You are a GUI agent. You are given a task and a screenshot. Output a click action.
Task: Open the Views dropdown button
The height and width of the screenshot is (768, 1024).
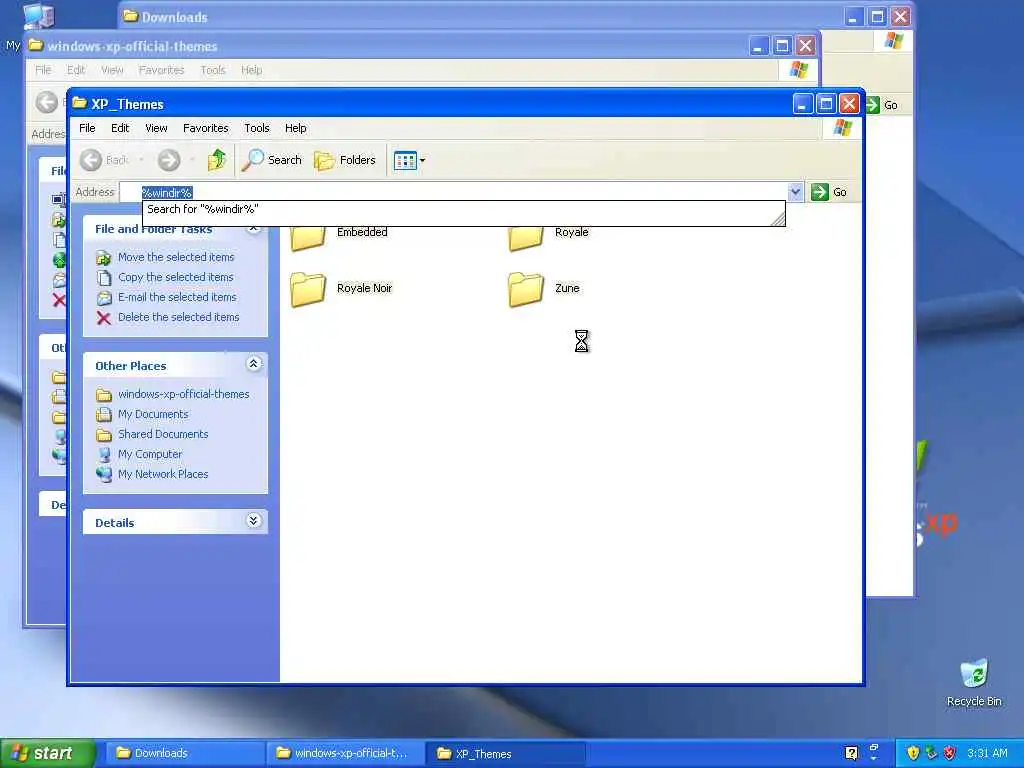click(409, 160)
